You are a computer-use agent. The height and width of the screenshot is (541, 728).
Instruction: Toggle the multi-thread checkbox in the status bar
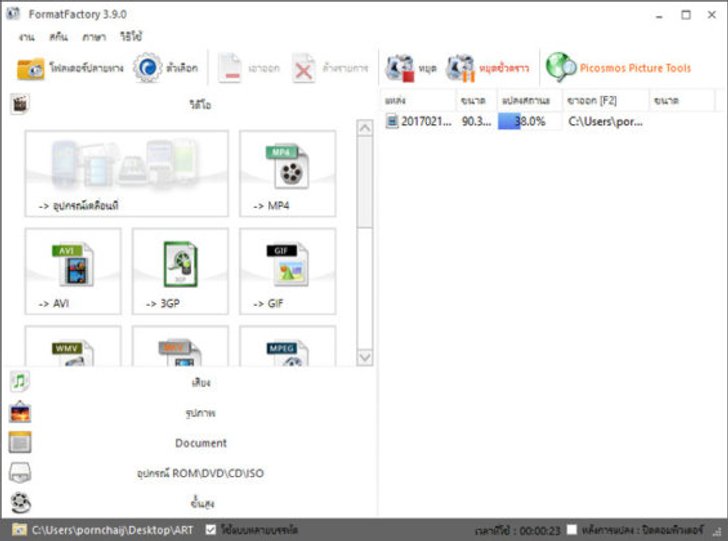[211, 529]
